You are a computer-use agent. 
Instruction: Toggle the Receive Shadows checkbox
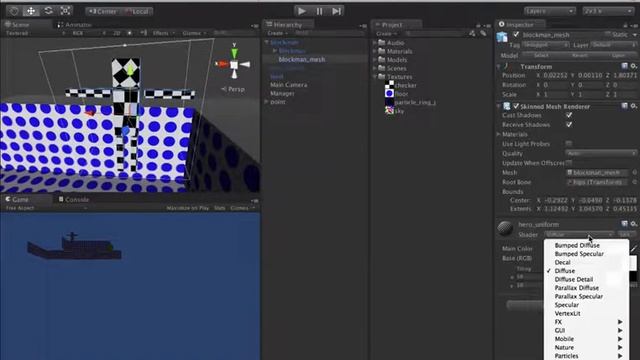click(569, 124)
